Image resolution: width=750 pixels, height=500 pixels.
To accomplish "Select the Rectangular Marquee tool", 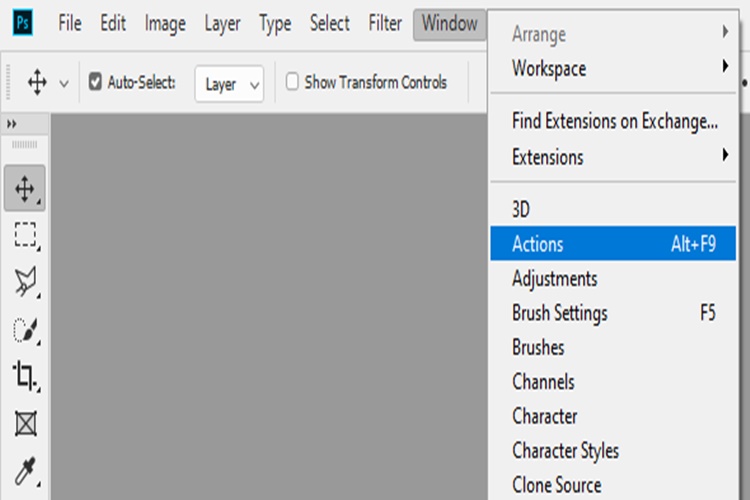I will pyautogui.click(x=25, y=234).
